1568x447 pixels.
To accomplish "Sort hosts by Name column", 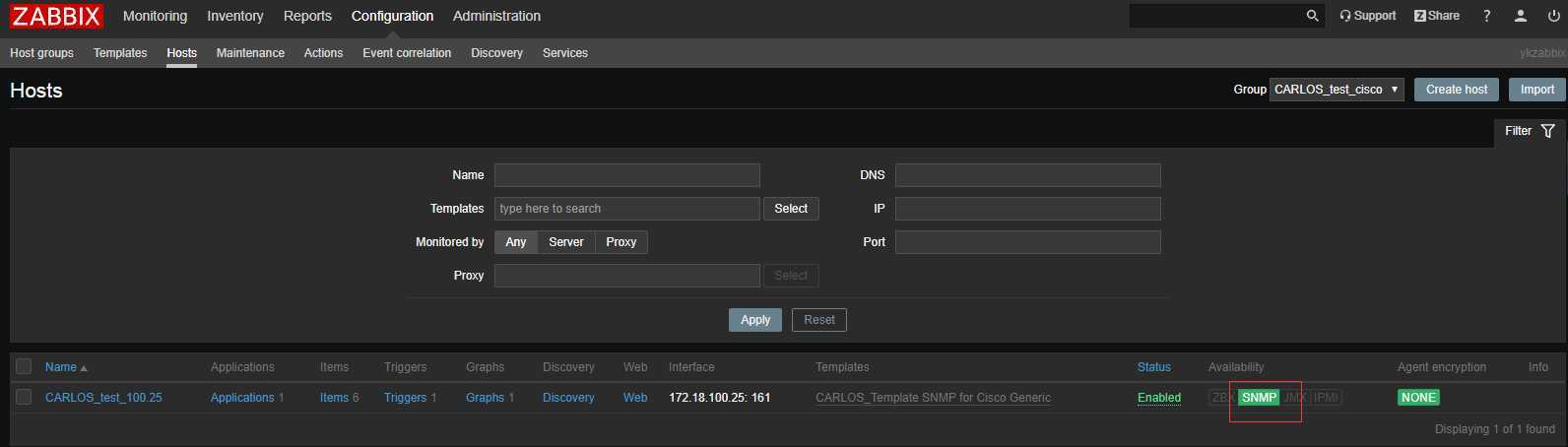I will click(x=66, y=367).
